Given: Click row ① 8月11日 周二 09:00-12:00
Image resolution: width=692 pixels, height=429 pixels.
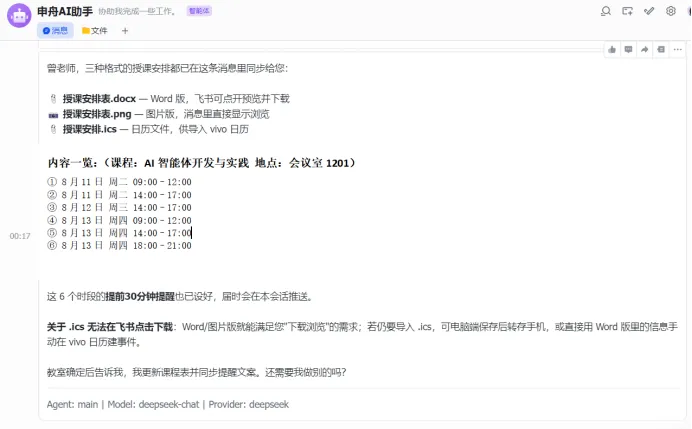Looking at the screenshot, I should [119, 182].
